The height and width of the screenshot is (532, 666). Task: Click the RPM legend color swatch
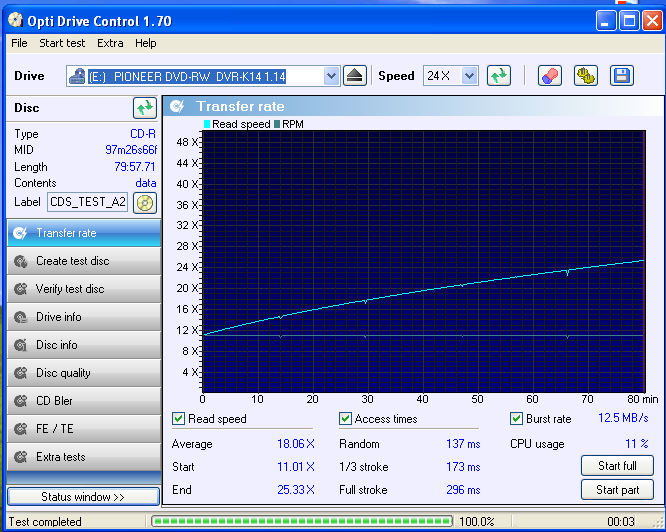(x=277, y=124)
